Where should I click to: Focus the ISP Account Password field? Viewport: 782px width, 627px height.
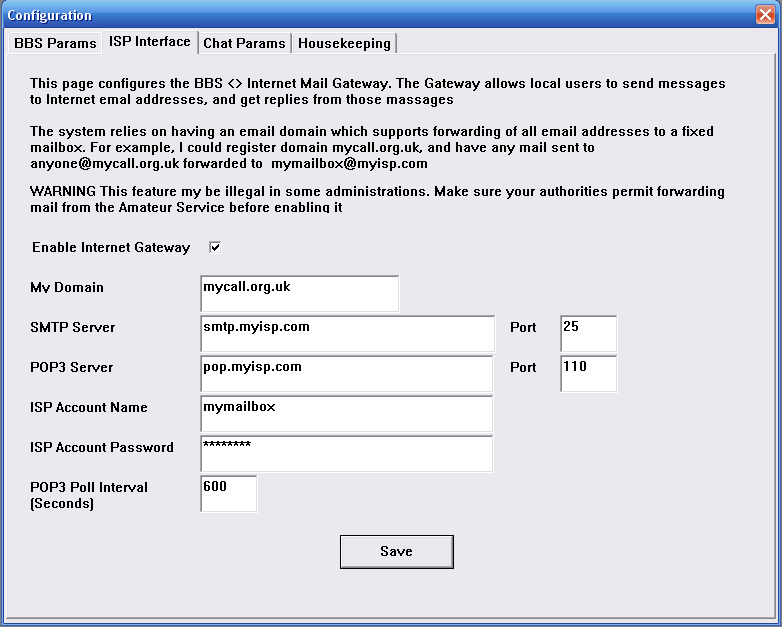coord(347,453)
